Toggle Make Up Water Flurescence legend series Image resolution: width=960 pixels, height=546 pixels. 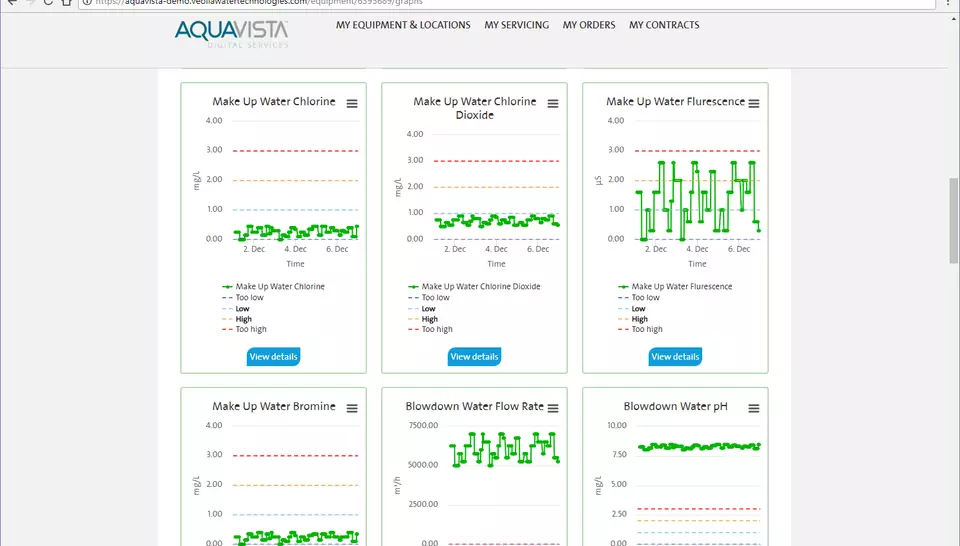tap(675, 286)
